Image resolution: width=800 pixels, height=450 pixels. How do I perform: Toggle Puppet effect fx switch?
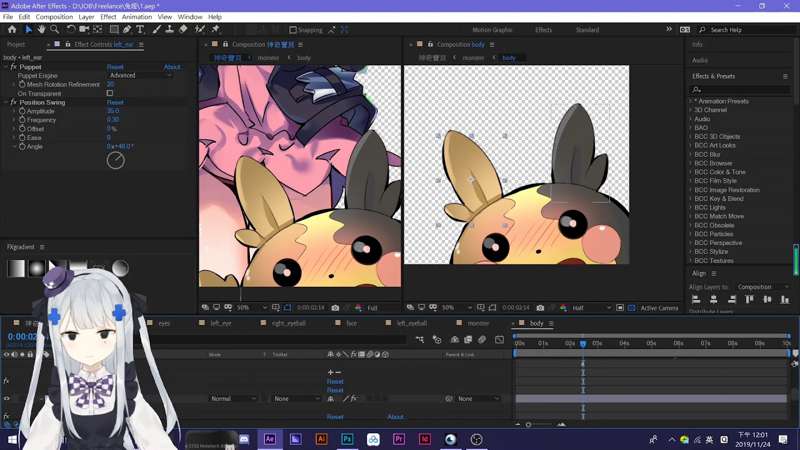(13, 67)
